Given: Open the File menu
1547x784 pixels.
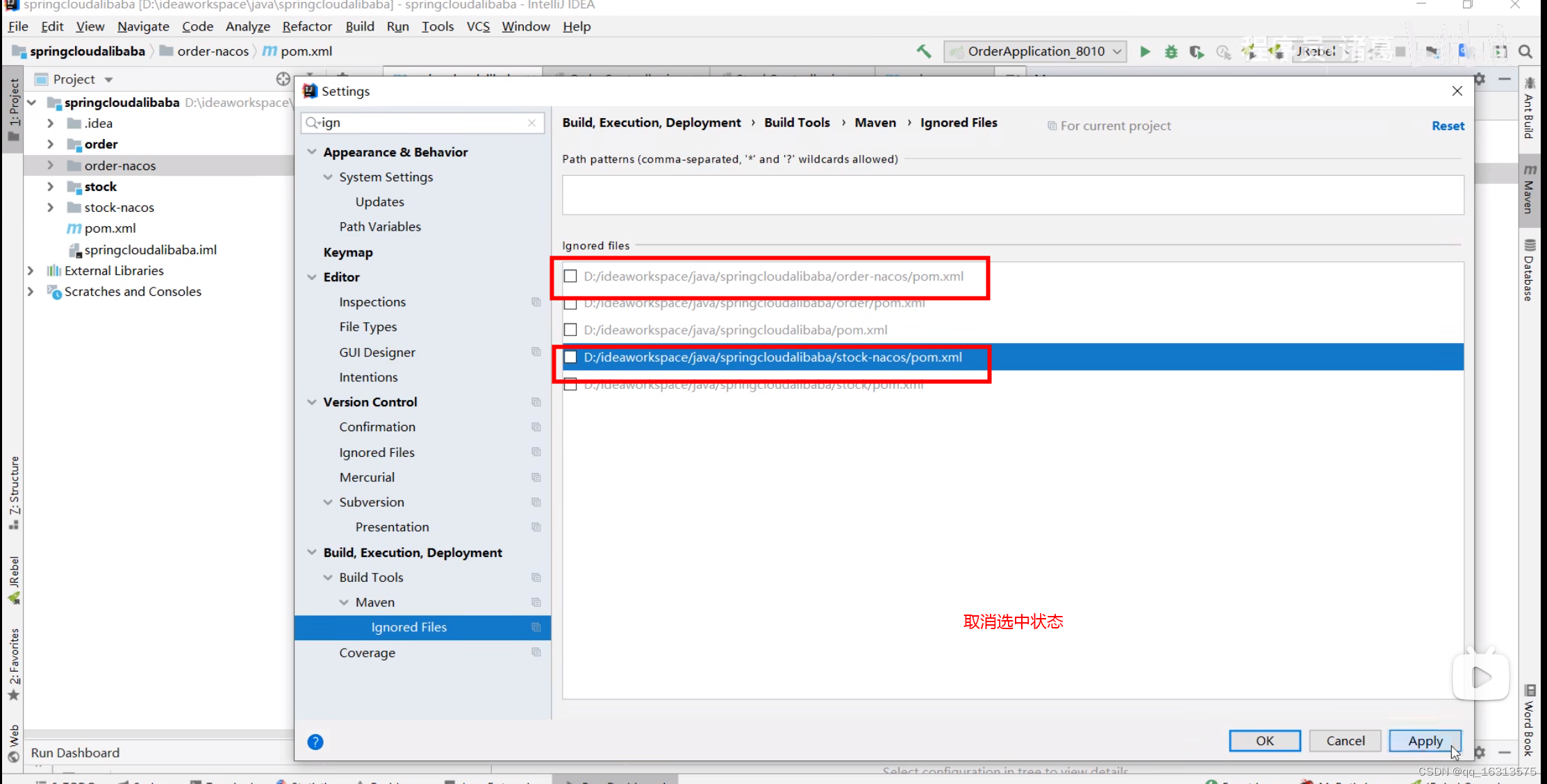Looking at the screenshot, I should click(x=18, y=26).
